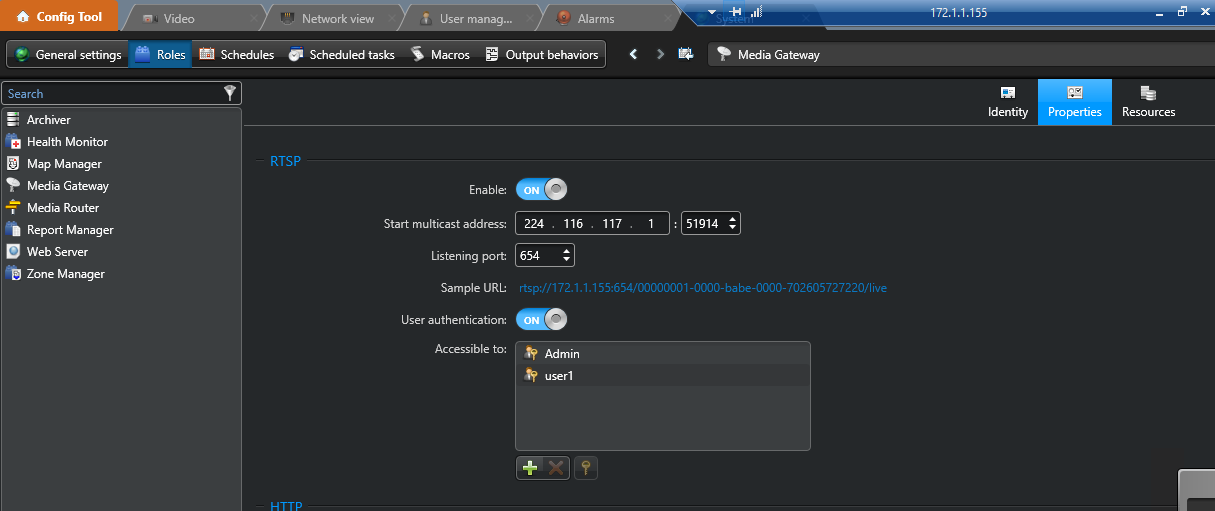This screenshot has height=511, width=1215.
Task: Click the Sample URL rtsp link
Action: (x=702, y=288)
